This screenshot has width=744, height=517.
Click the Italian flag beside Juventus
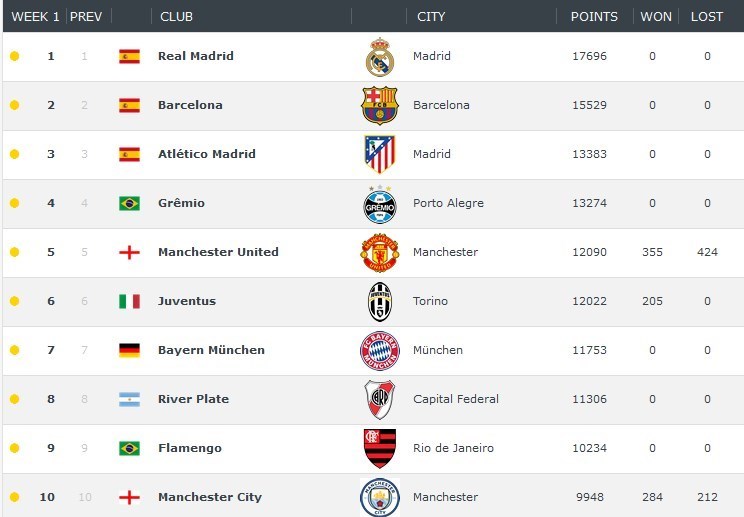click(129, 301)
